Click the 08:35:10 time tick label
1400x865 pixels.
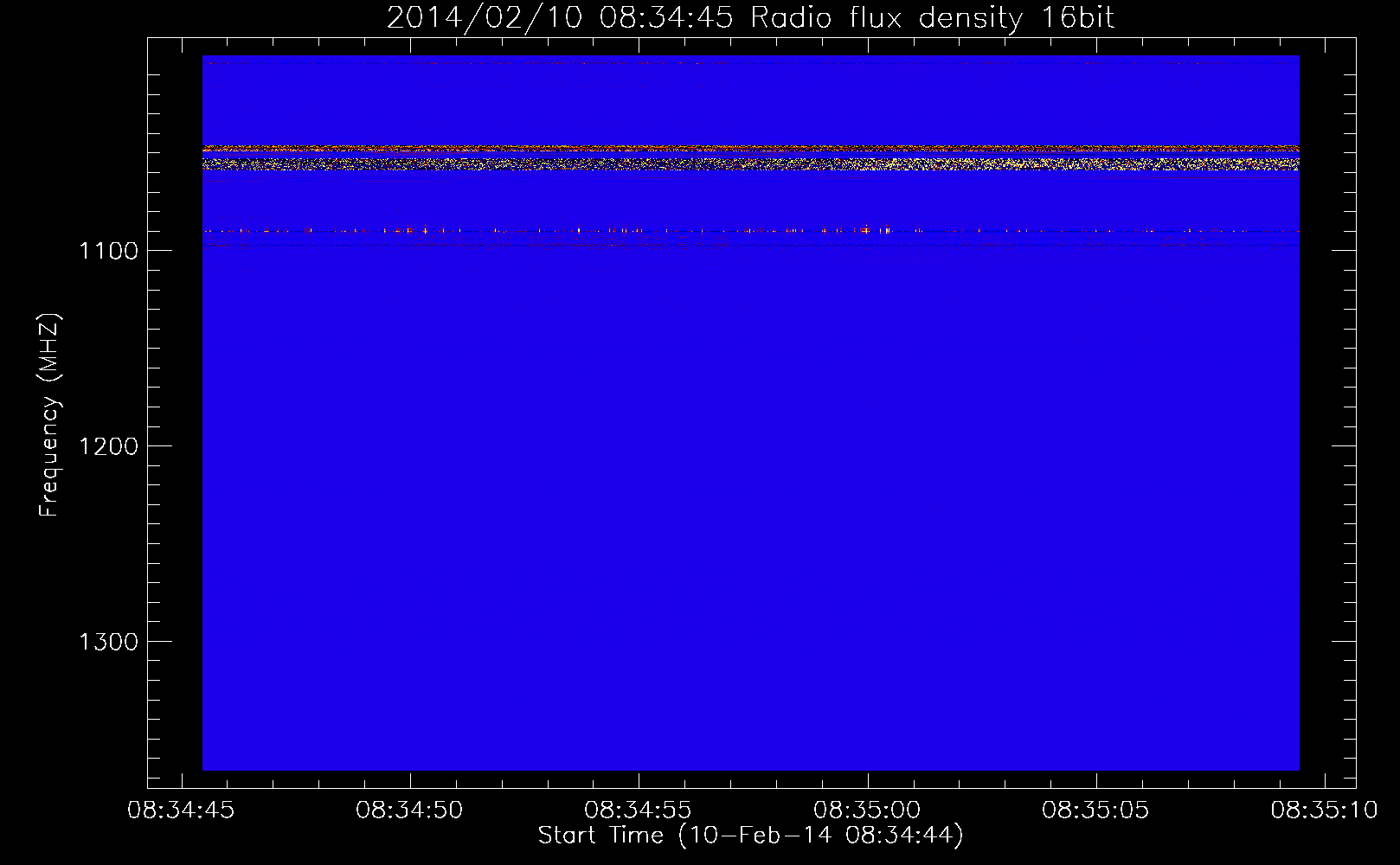[x=1324, y=811]
